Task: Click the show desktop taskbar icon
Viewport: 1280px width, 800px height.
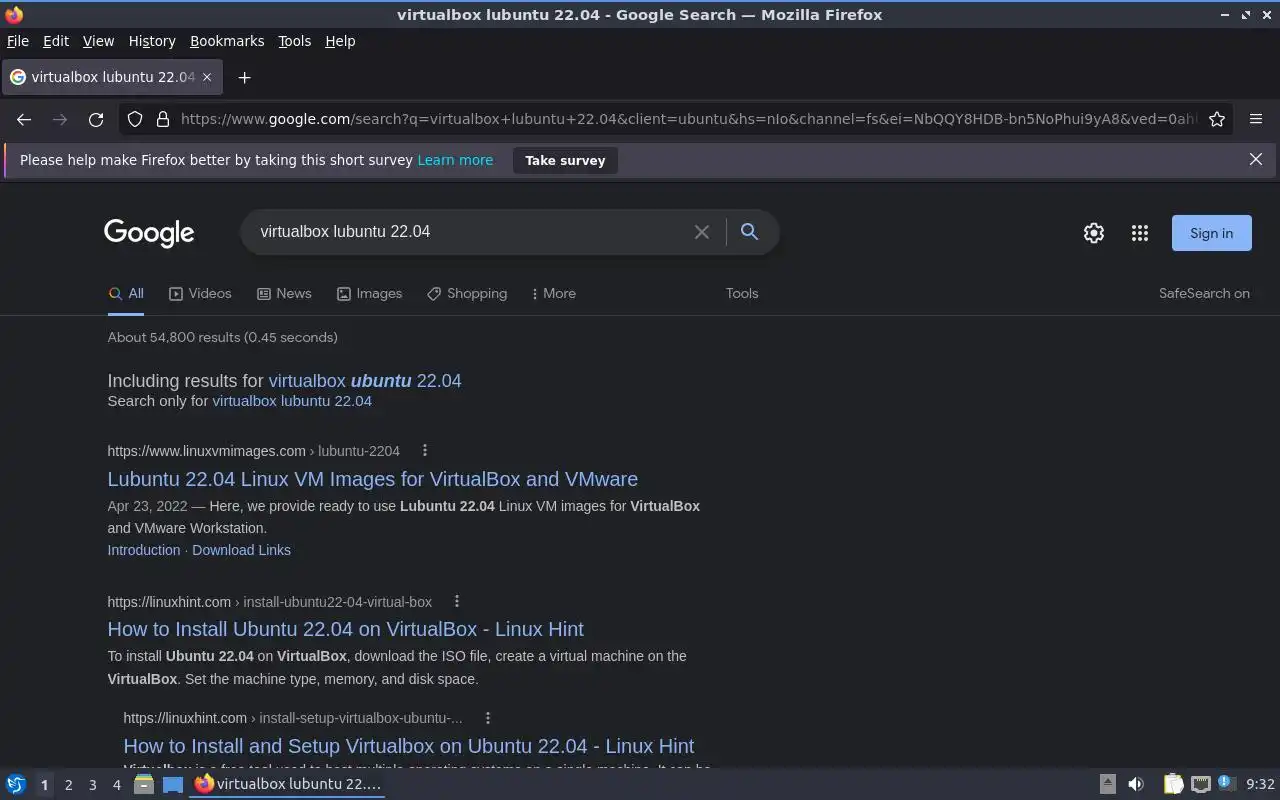Action: point(173,784)
